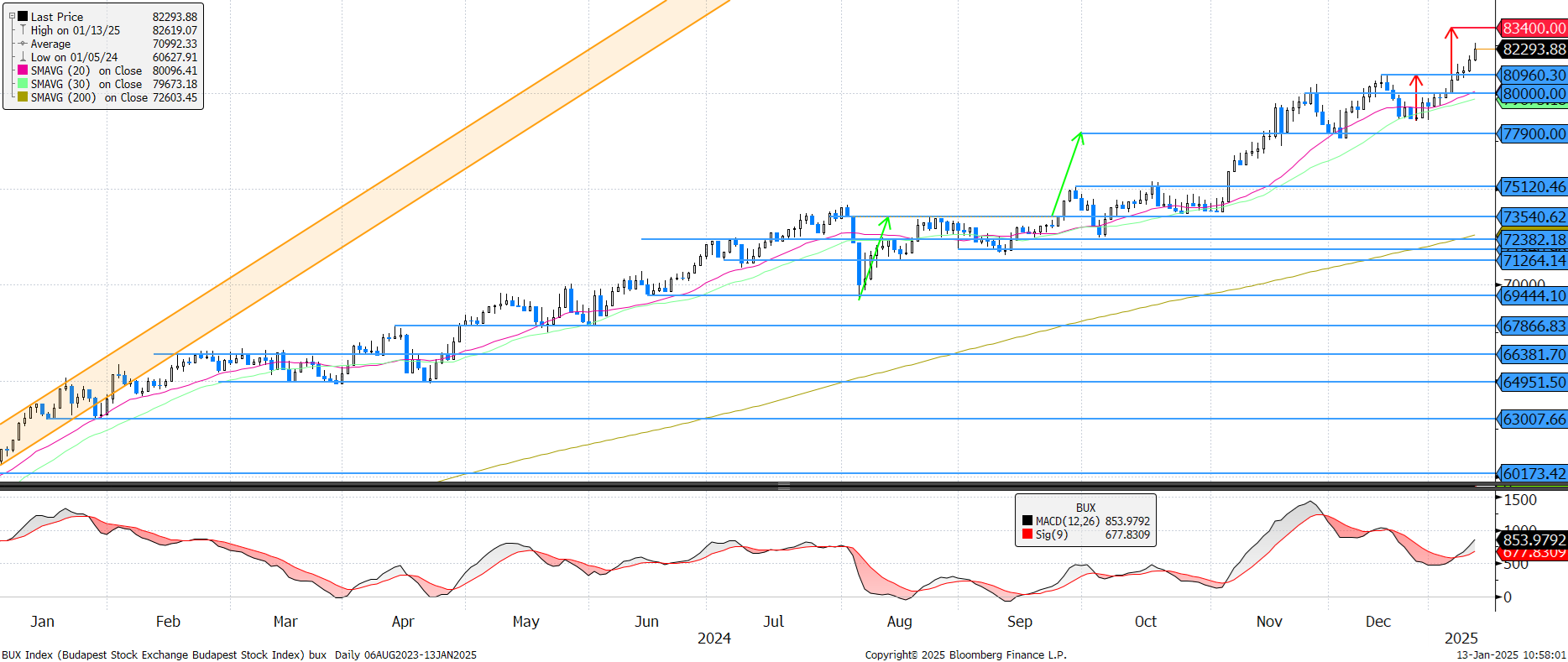
Task: Click the 64951.50 price level tag
Action: tap(1534, 383)
